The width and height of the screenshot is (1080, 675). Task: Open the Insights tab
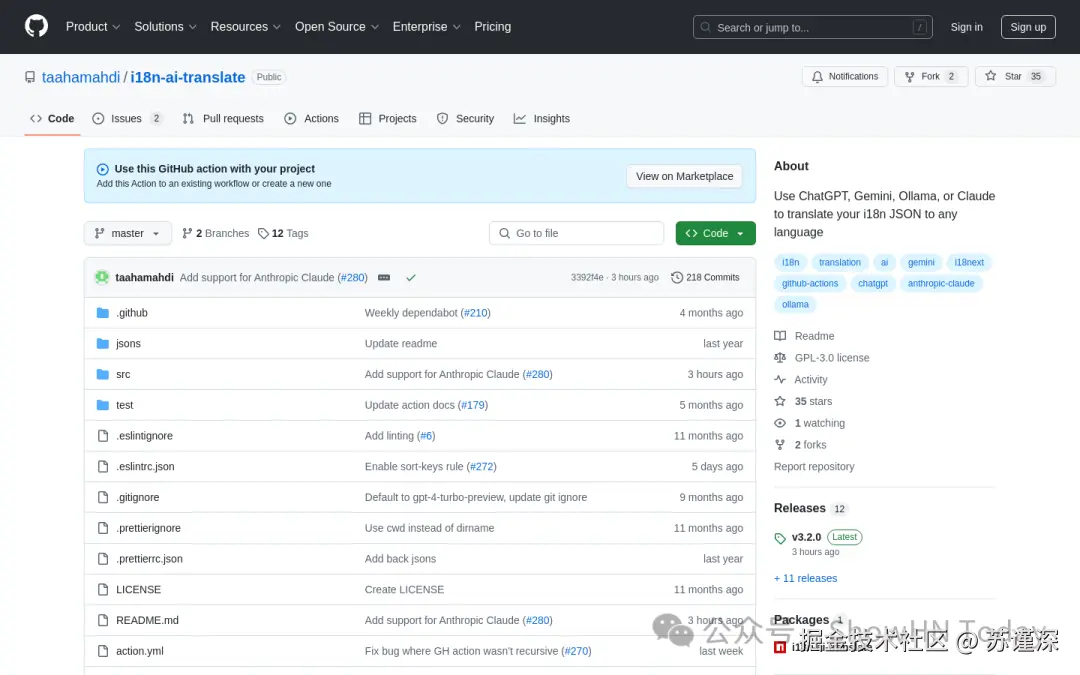[x=542, y=118]
